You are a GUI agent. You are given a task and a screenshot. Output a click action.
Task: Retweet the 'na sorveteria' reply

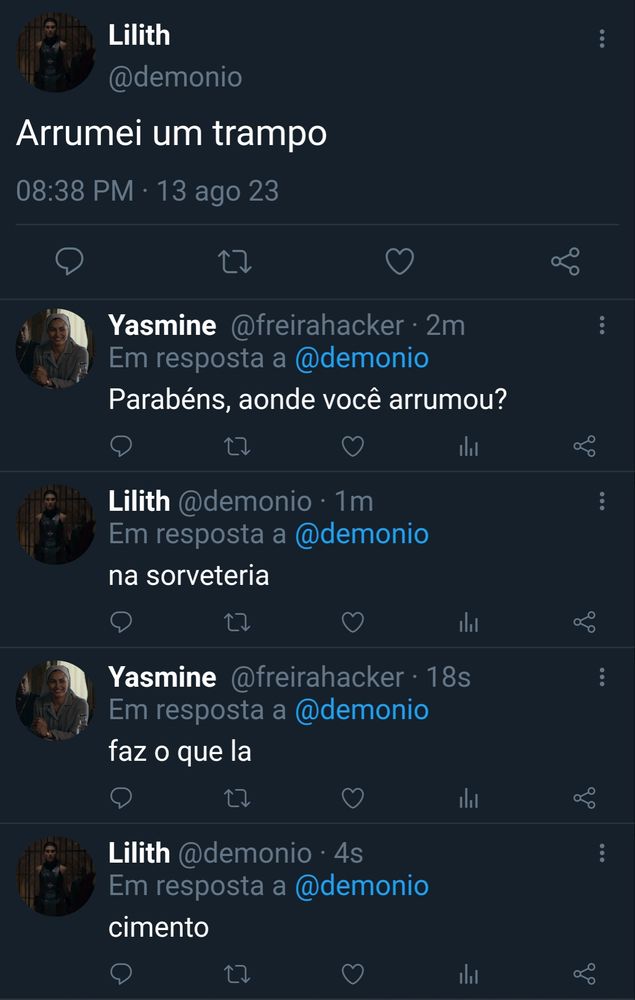237,623
